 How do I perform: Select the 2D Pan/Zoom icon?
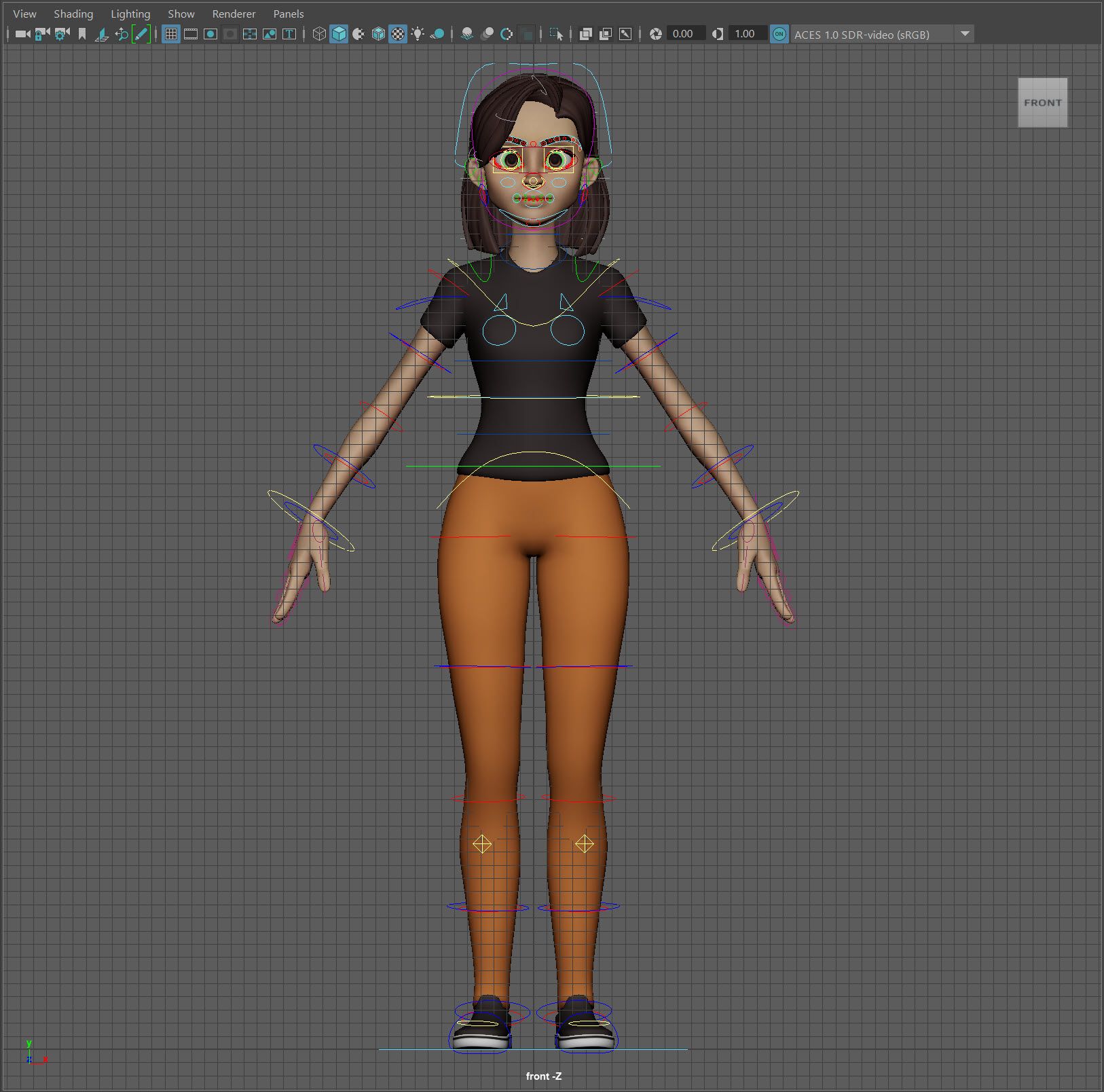click(x=122, y=34)
